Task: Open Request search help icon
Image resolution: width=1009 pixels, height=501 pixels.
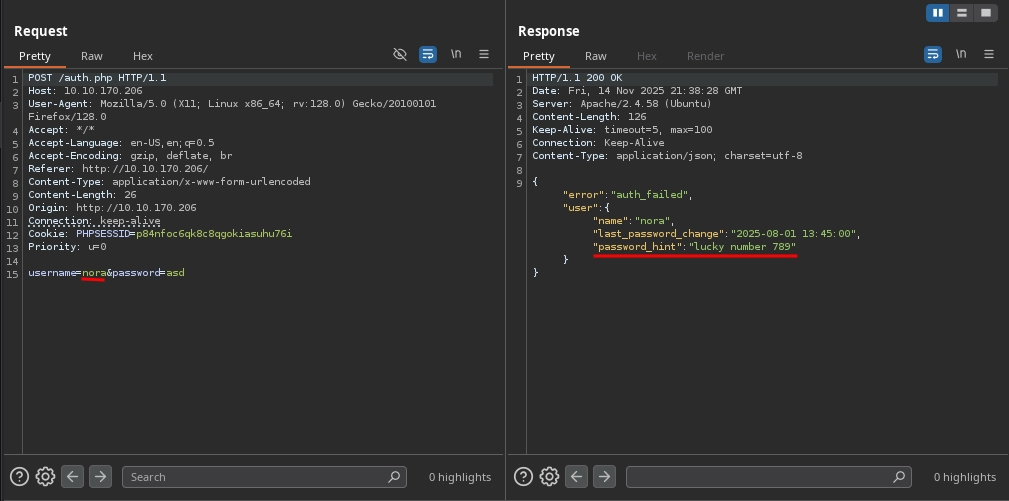Action: coord(19,477)
